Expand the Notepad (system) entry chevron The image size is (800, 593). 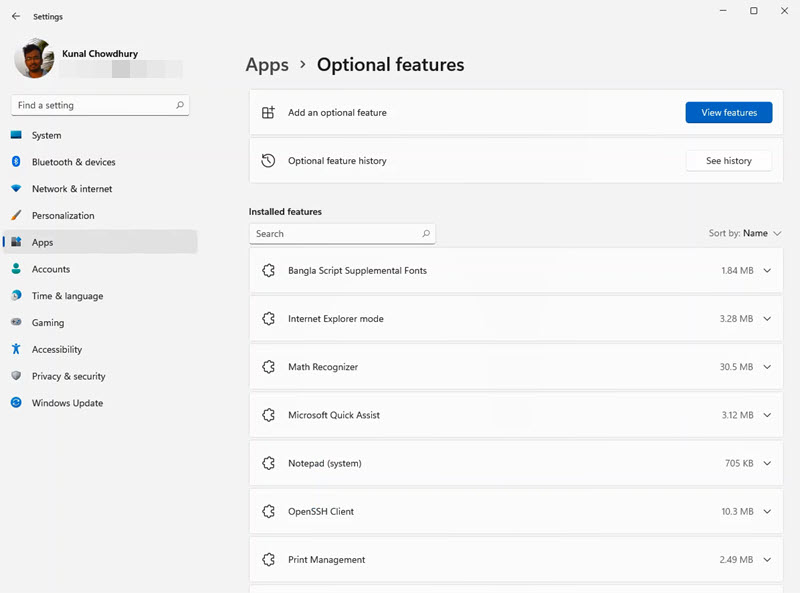coord(767,463)
